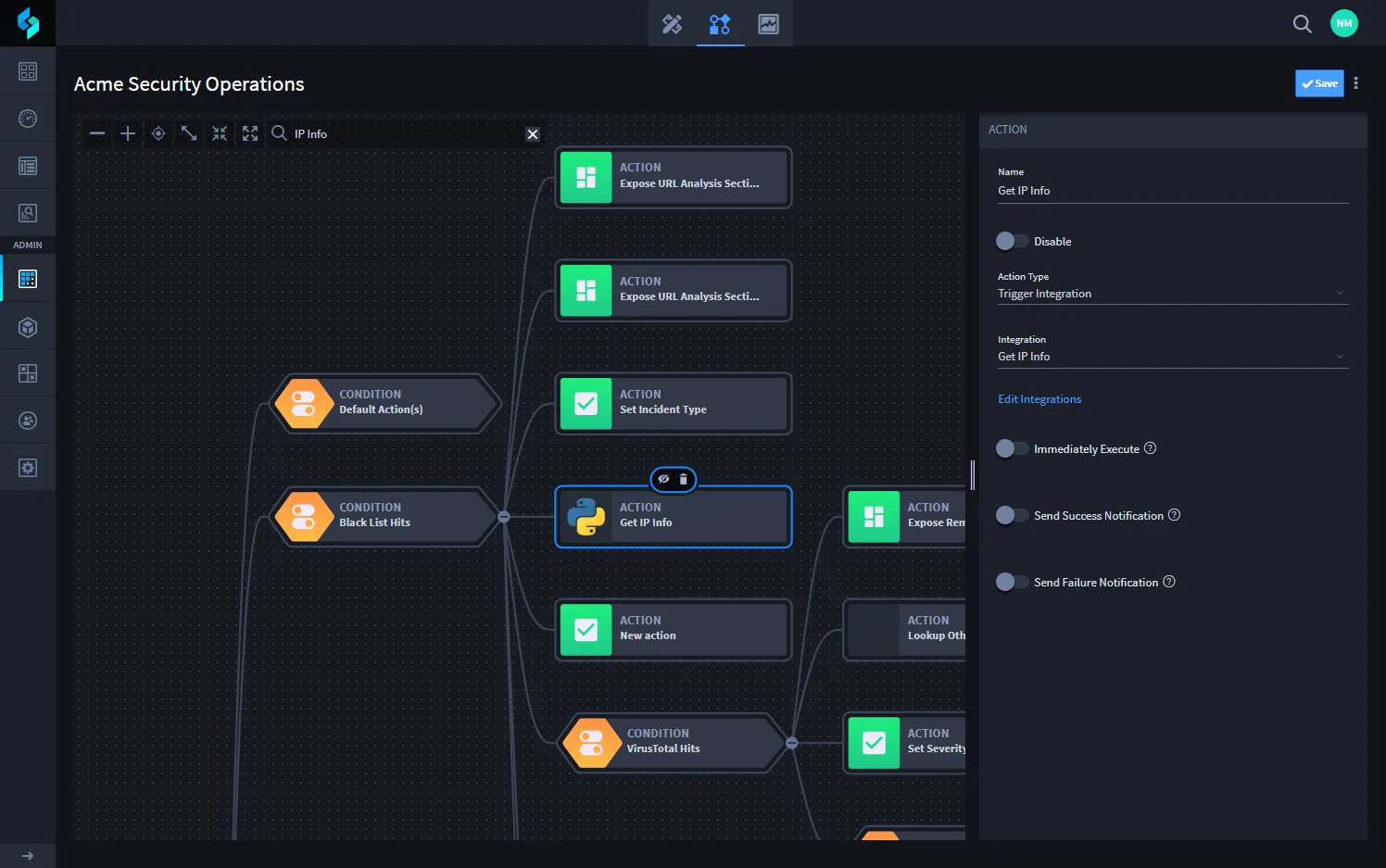
Task: Open the Edit Integrations link
Action: pos(1039,399)
